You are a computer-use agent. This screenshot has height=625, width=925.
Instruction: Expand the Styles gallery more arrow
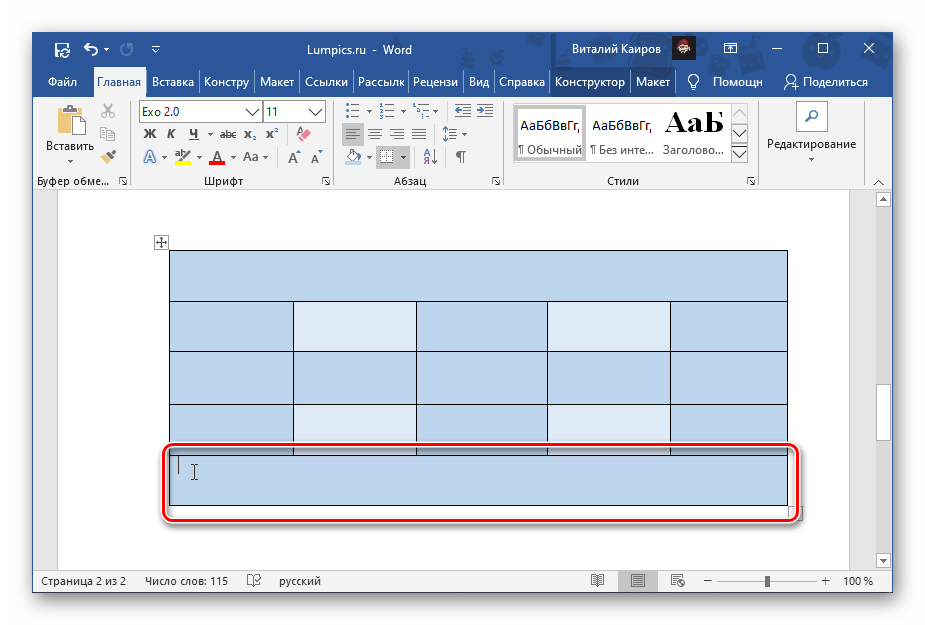[x=739, y=155]
